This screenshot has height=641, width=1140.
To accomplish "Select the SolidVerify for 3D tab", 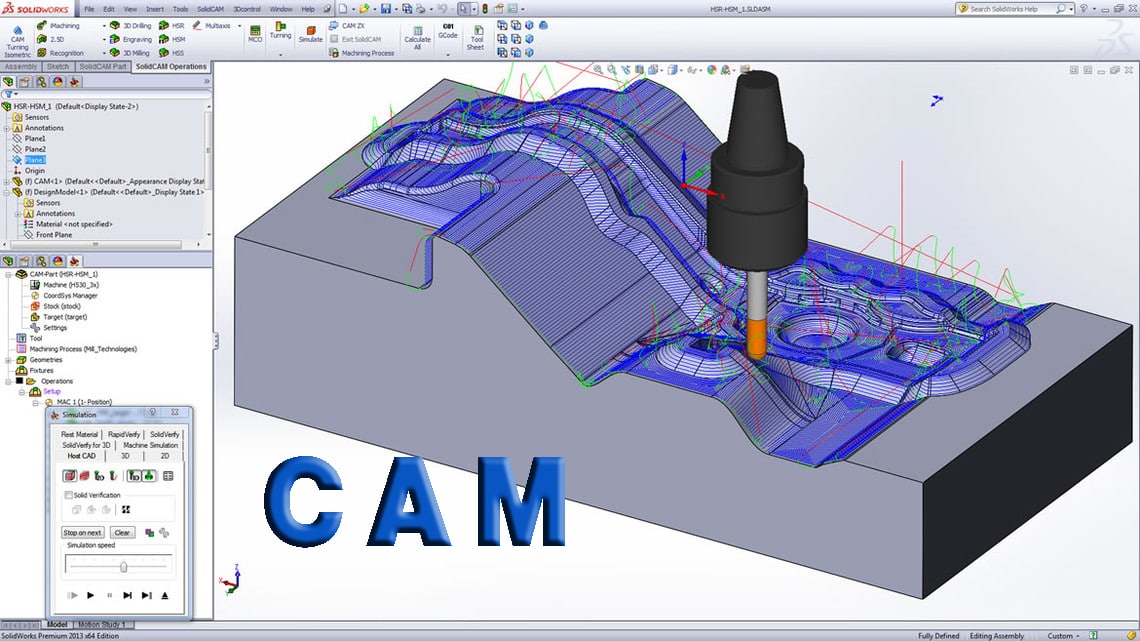I will point(86,445).
